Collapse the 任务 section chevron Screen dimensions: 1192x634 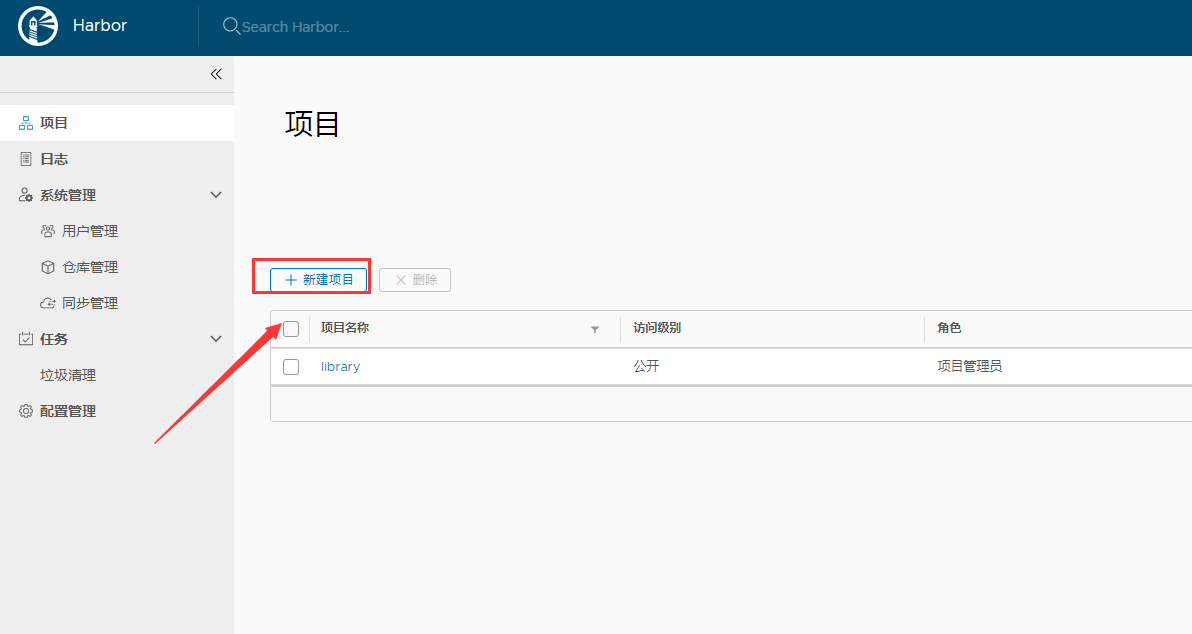[216, 339]
